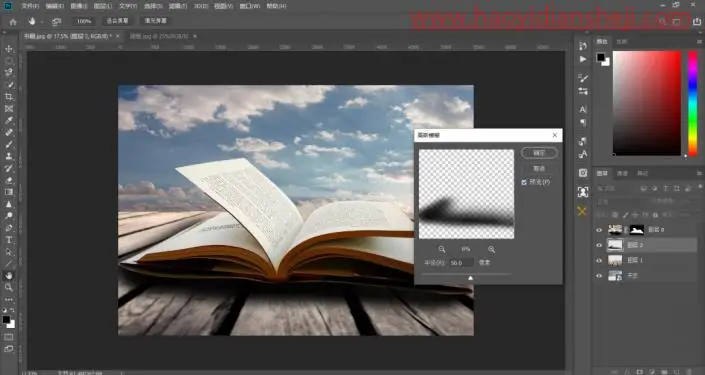This screenshot has width=705, height=375.
Task: Hide the bottom sky layer via eye icon
Action: tap(599, 276)
